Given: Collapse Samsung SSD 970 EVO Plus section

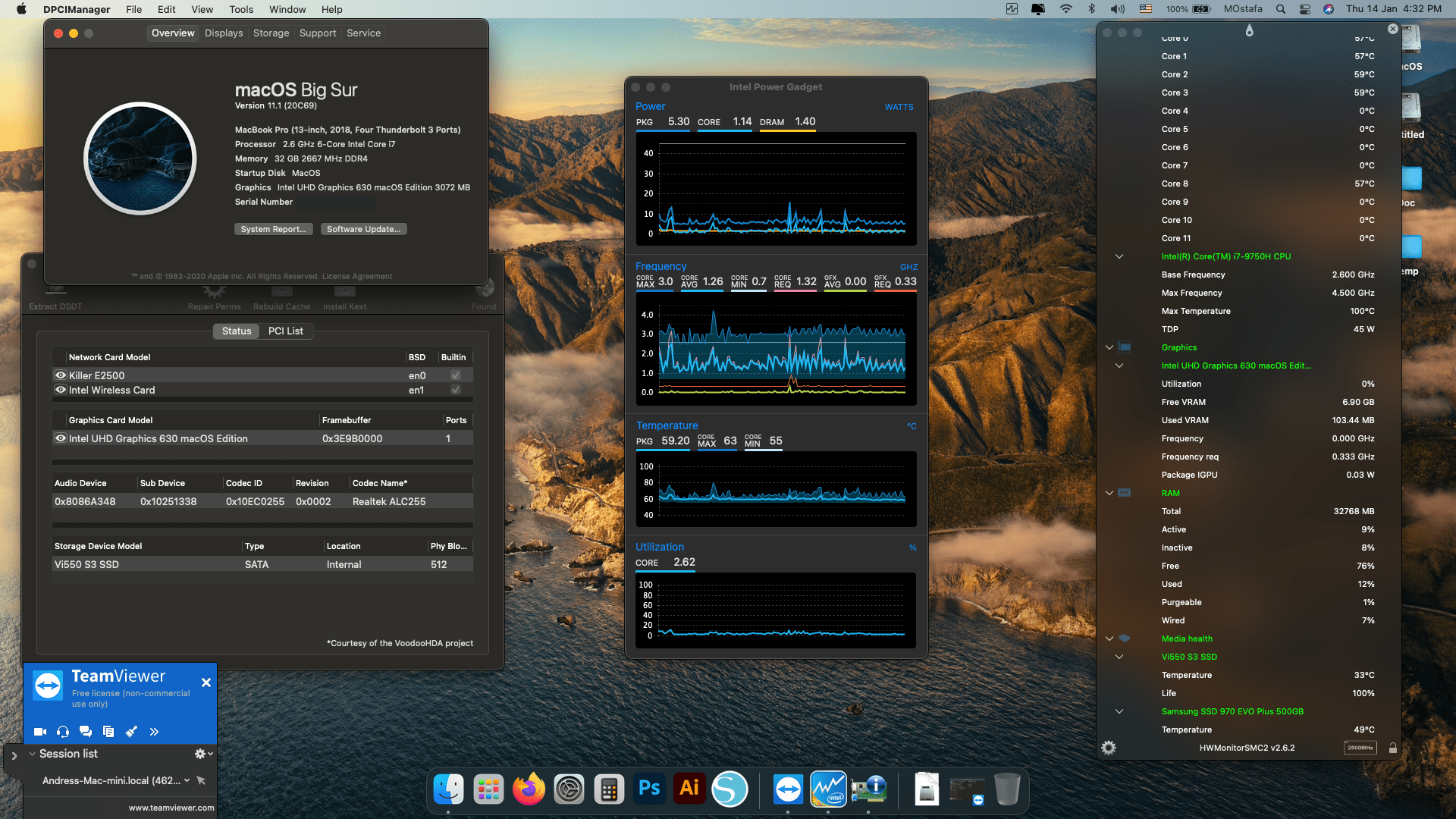Looking at the screenshot, I should point(1119,711).
